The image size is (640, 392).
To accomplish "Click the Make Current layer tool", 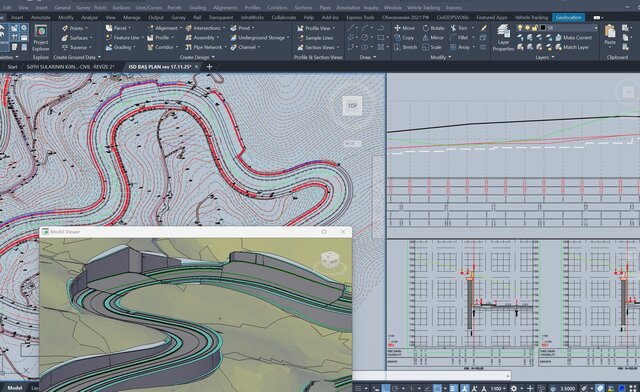I will (x=573, y=37).
